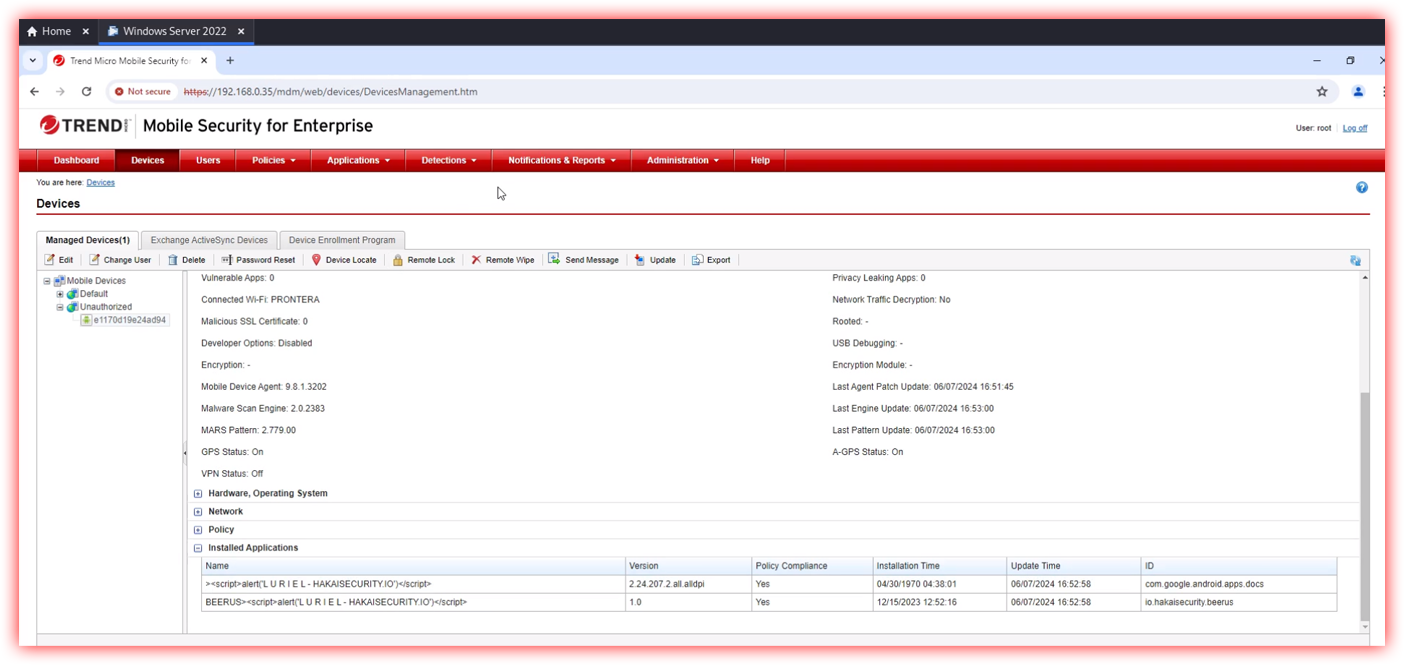Bookmark the page with the star icon
This screenshot has height=666, width=1405.
pyautogui.click(x=1322, y=91)
